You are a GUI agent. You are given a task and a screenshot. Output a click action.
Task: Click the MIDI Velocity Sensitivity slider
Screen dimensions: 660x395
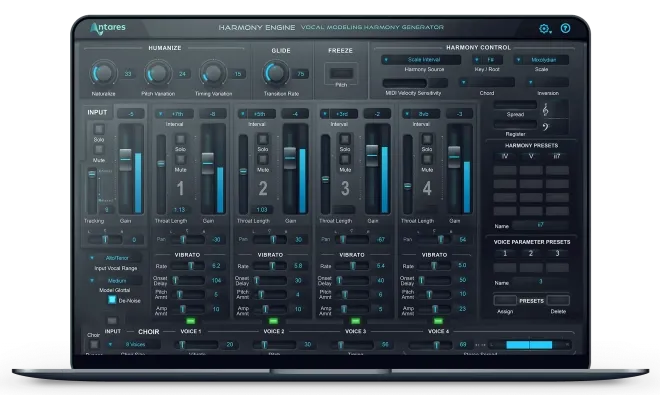click(x=415, y=83)
